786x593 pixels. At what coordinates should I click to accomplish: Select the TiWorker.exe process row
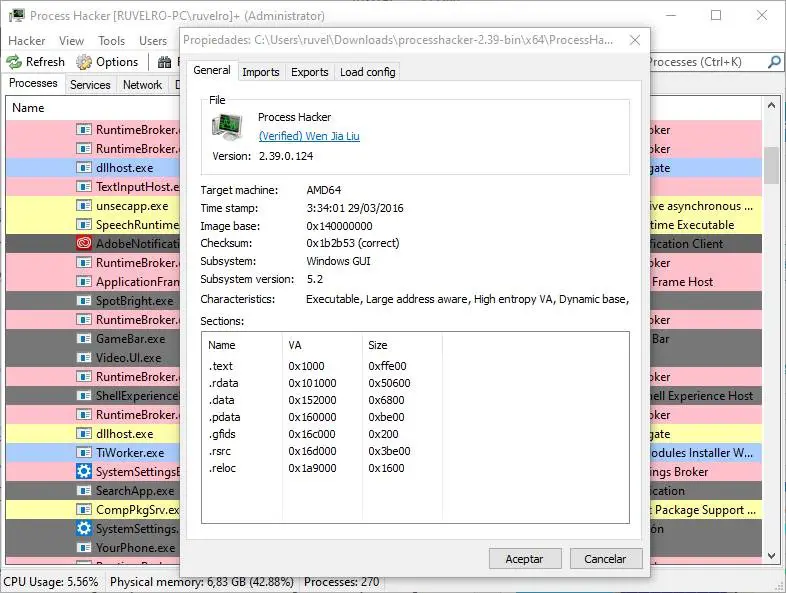[93, 453]
